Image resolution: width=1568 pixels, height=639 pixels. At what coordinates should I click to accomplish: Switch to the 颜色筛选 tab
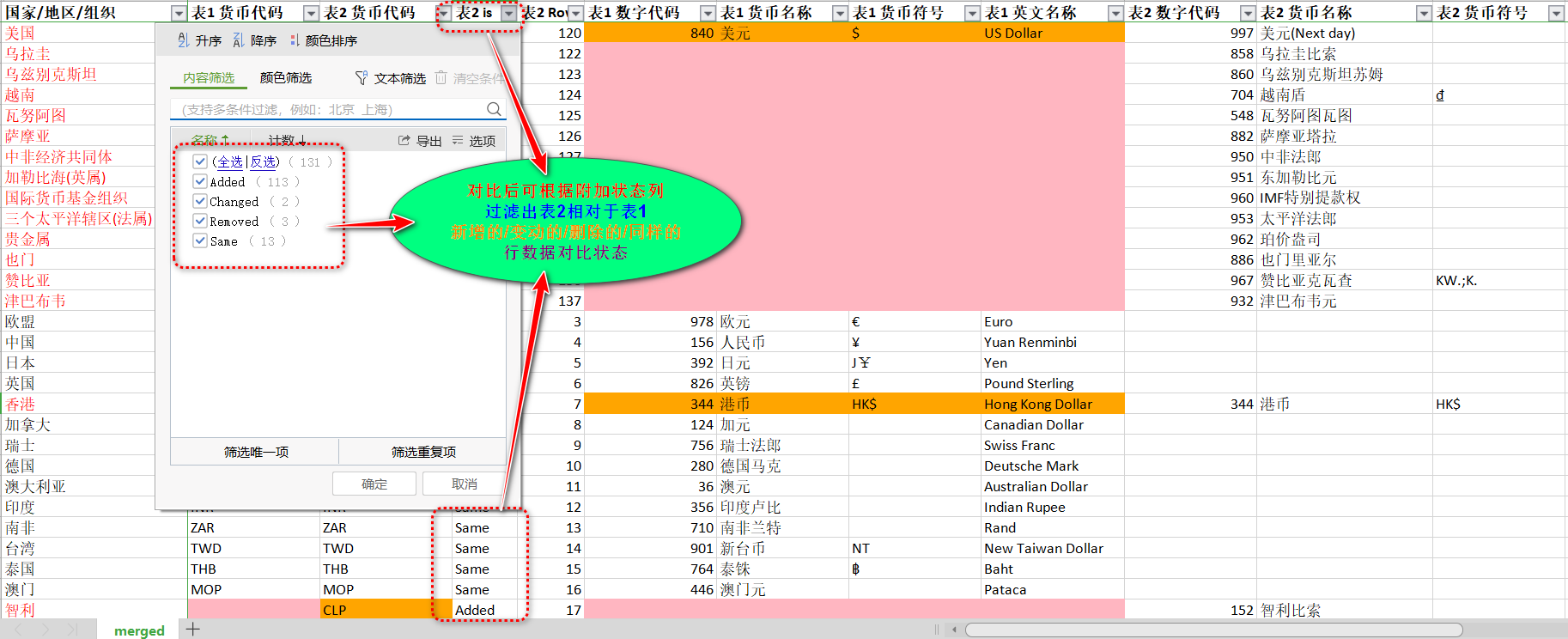click(x=285, y=78)
